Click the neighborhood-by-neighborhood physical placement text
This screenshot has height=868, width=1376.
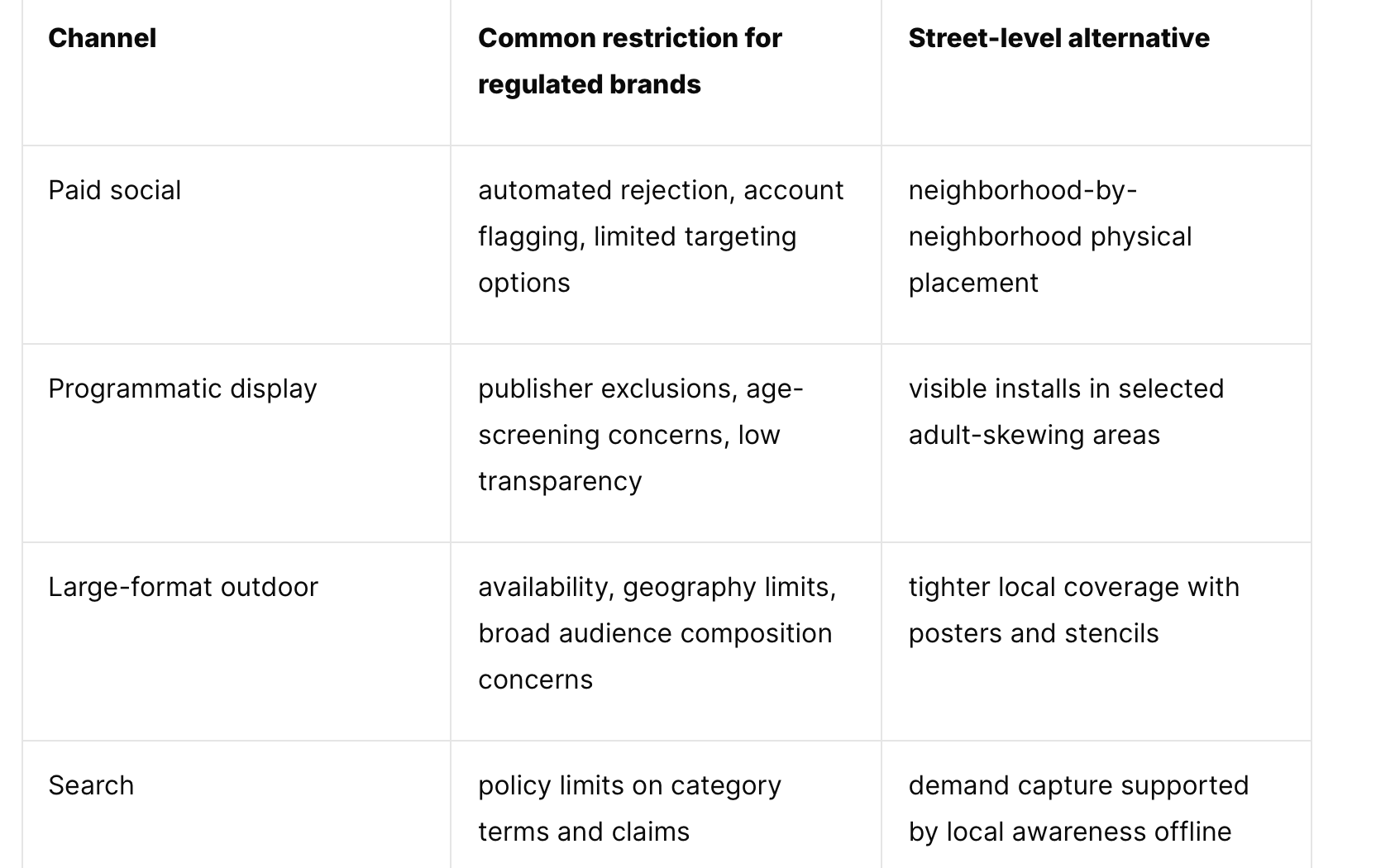[x=1050, y=236]
